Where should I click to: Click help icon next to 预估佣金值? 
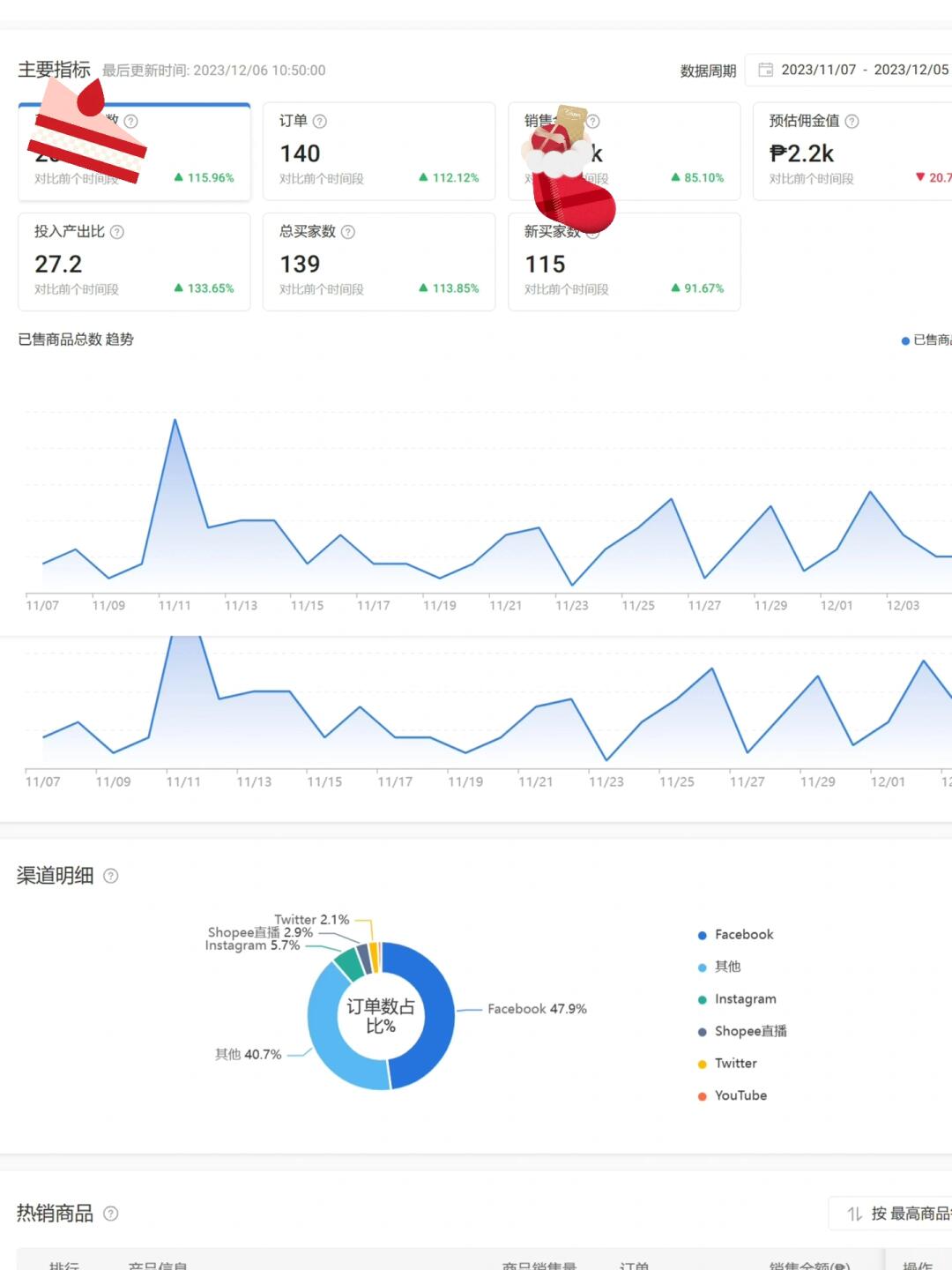[852, 122]
